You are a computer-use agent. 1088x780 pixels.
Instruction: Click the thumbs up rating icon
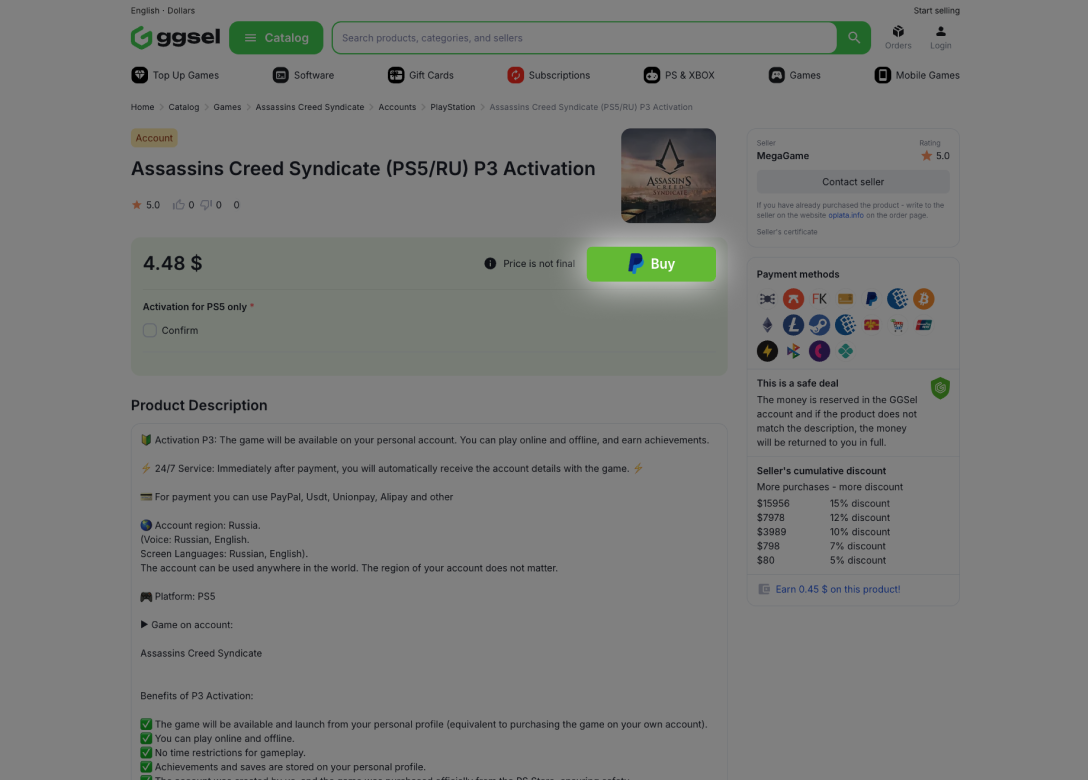(178, 205)
